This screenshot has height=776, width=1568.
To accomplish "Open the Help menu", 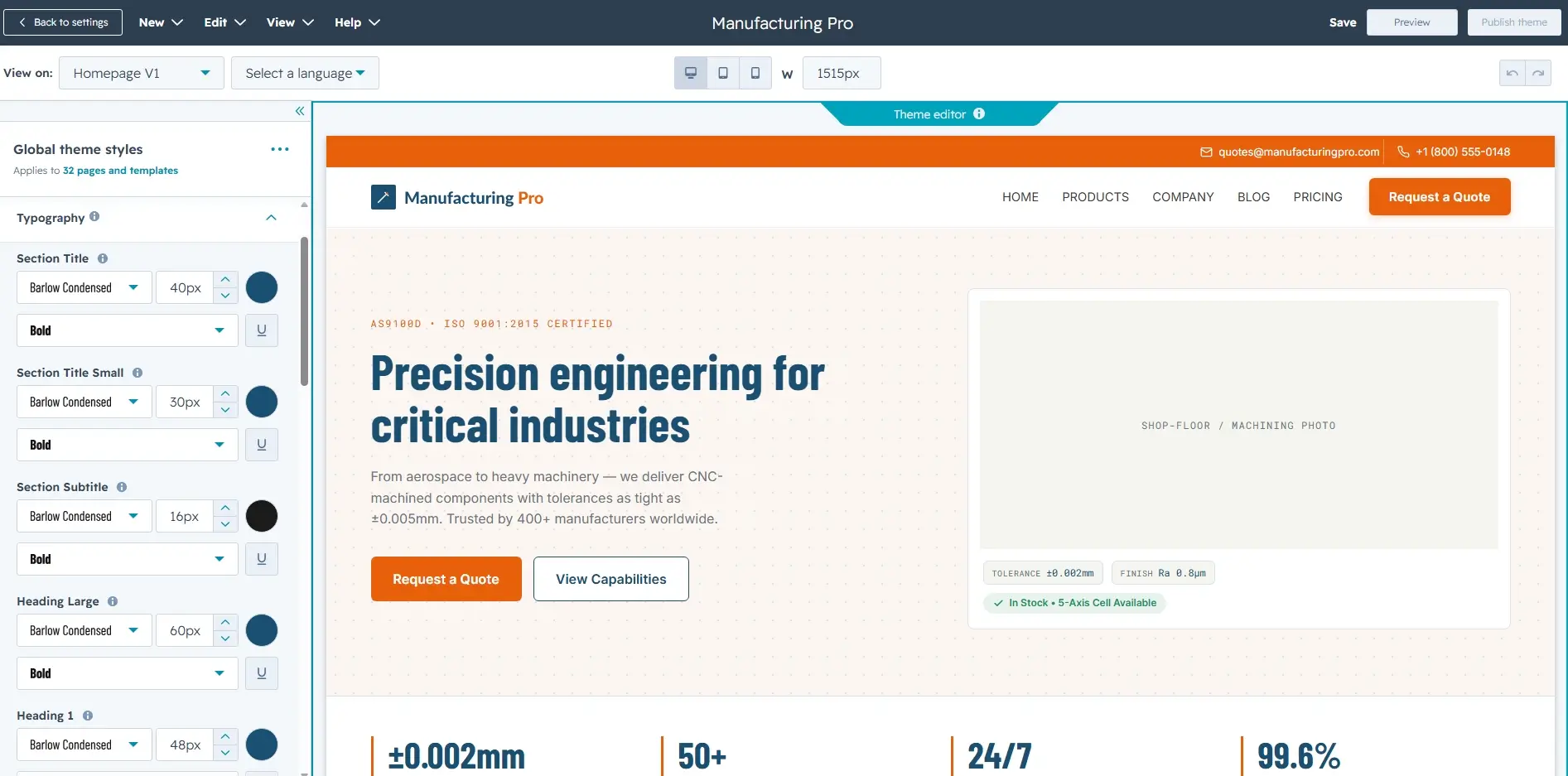I will pos(357,22).
